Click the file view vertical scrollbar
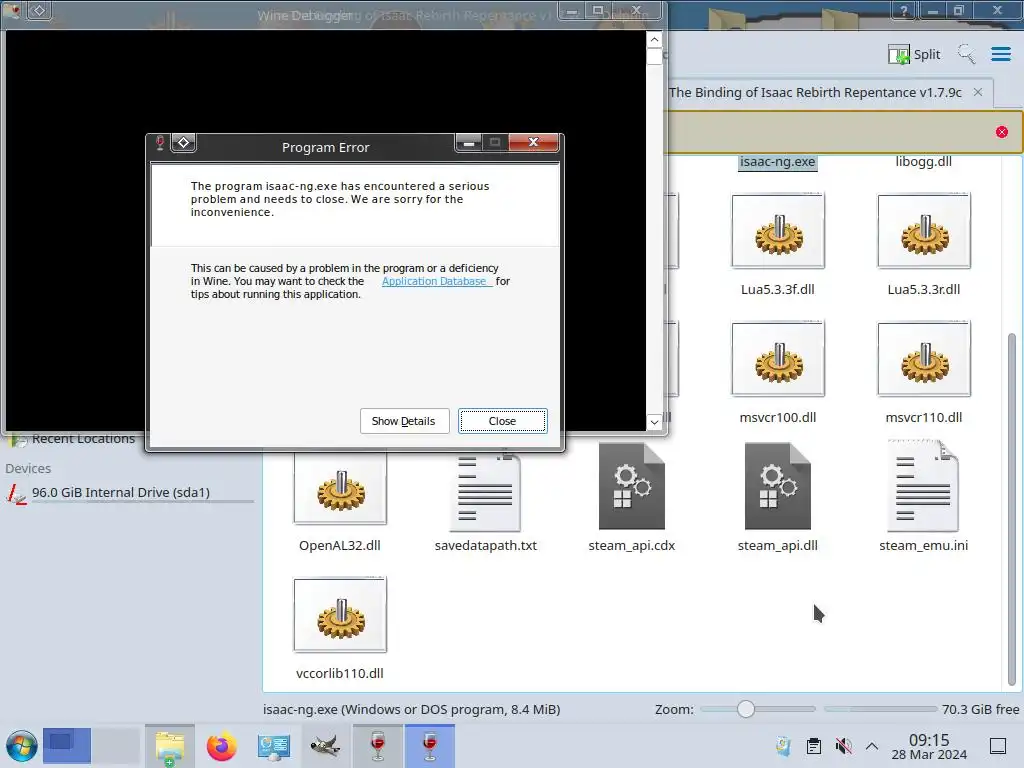1024x768 pixels. click(1012, 509)
